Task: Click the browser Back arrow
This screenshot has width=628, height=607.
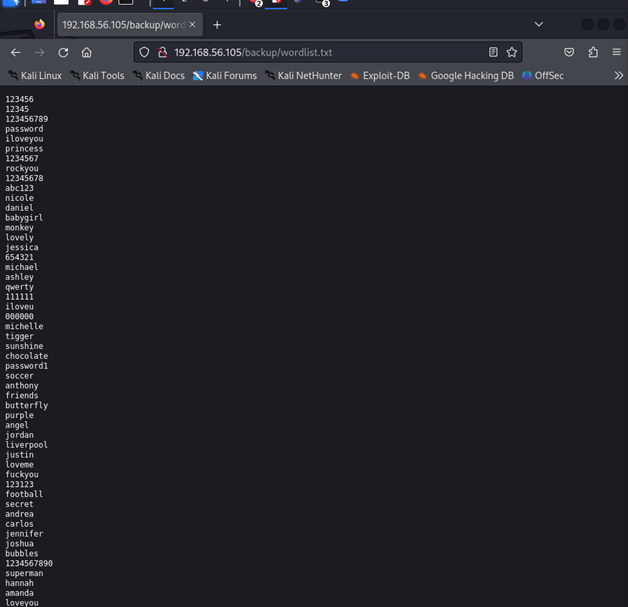Action: [15, 52]
